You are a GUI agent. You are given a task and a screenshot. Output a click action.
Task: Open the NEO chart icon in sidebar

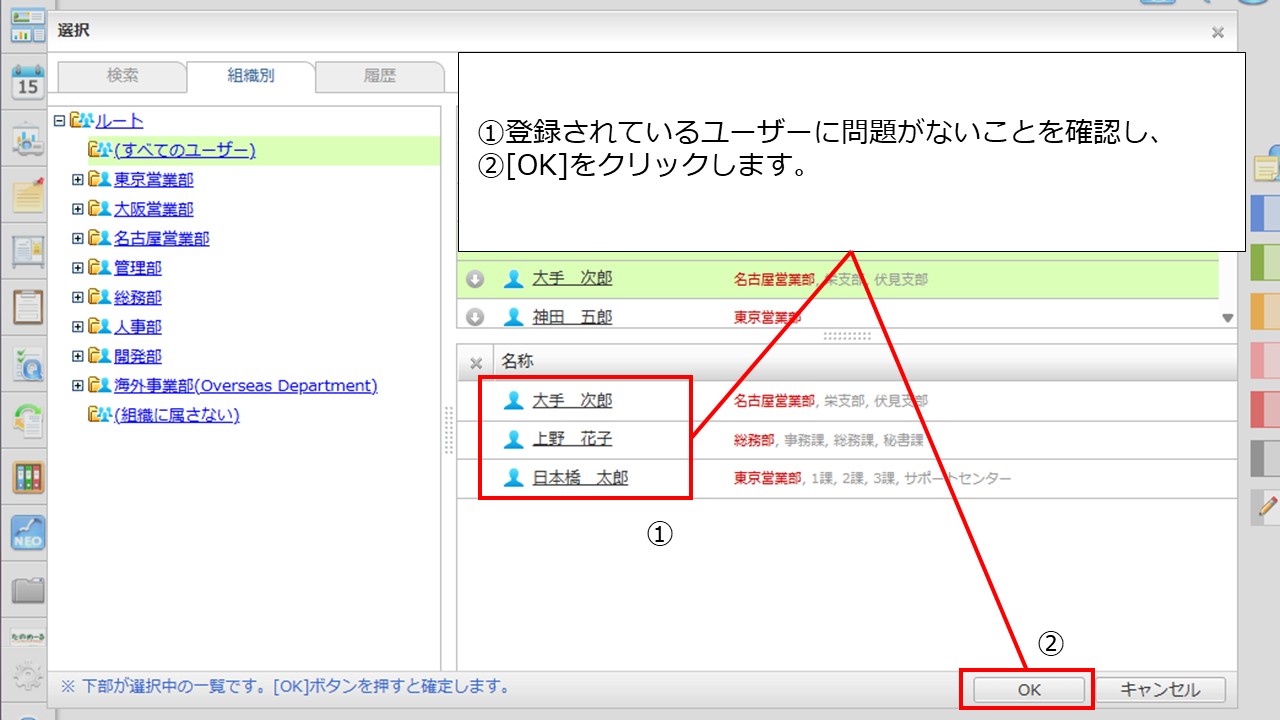pos(27,531)
